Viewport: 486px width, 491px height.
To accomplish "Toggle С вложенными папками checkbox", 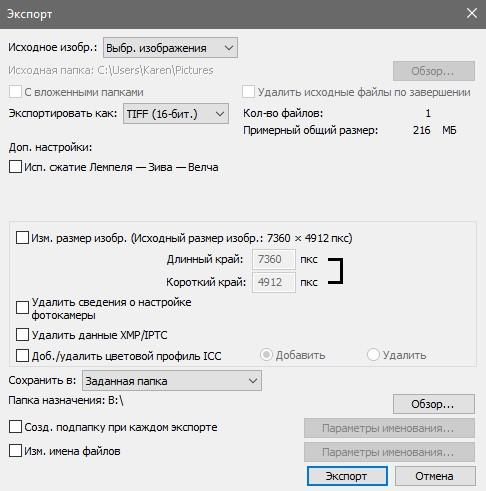I will click(15, 92).
